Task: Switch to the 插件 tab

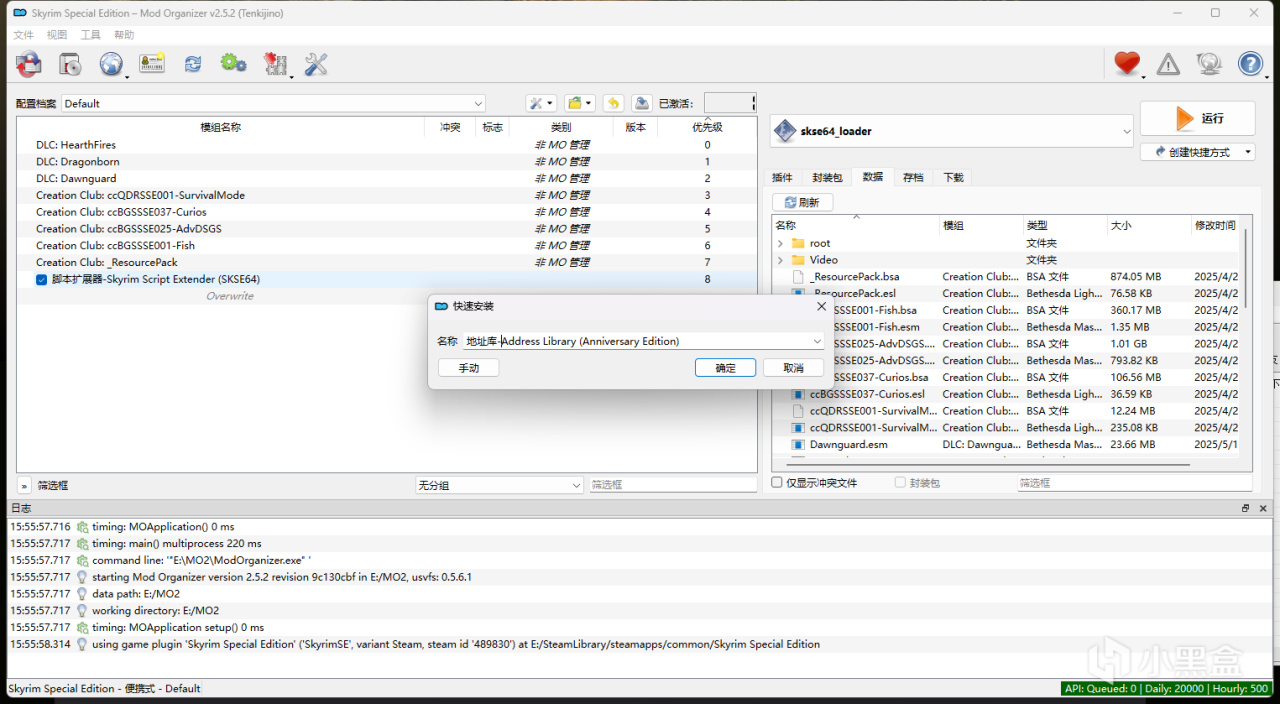Action: click(x=782, y=177)
